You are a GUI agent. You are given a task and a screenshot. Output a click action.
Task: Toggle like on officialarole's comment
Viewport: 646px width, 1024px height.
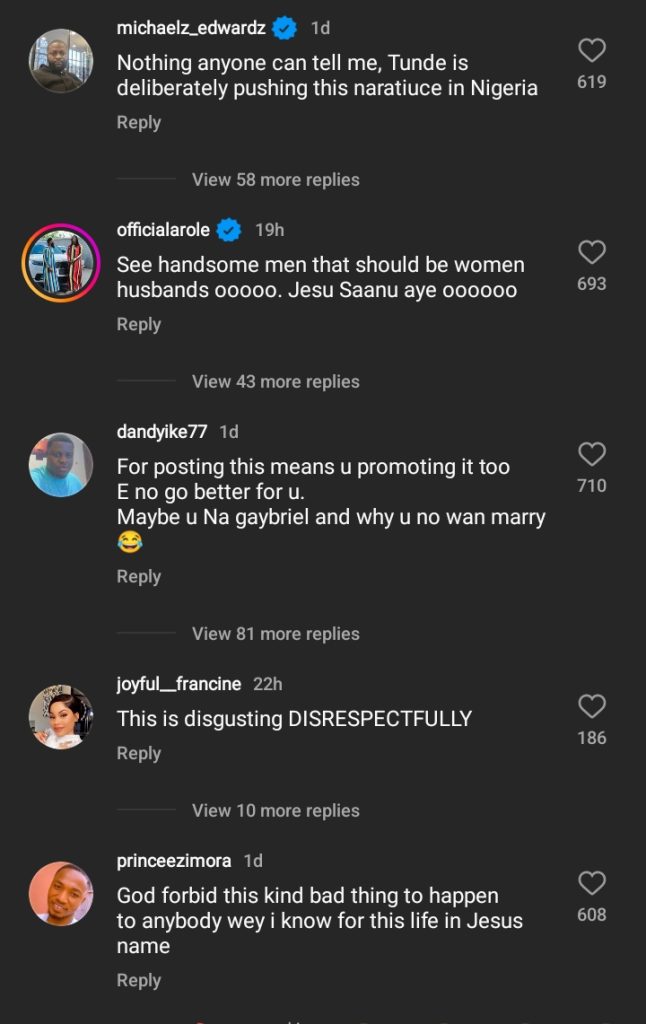click(x=591, y=252)
